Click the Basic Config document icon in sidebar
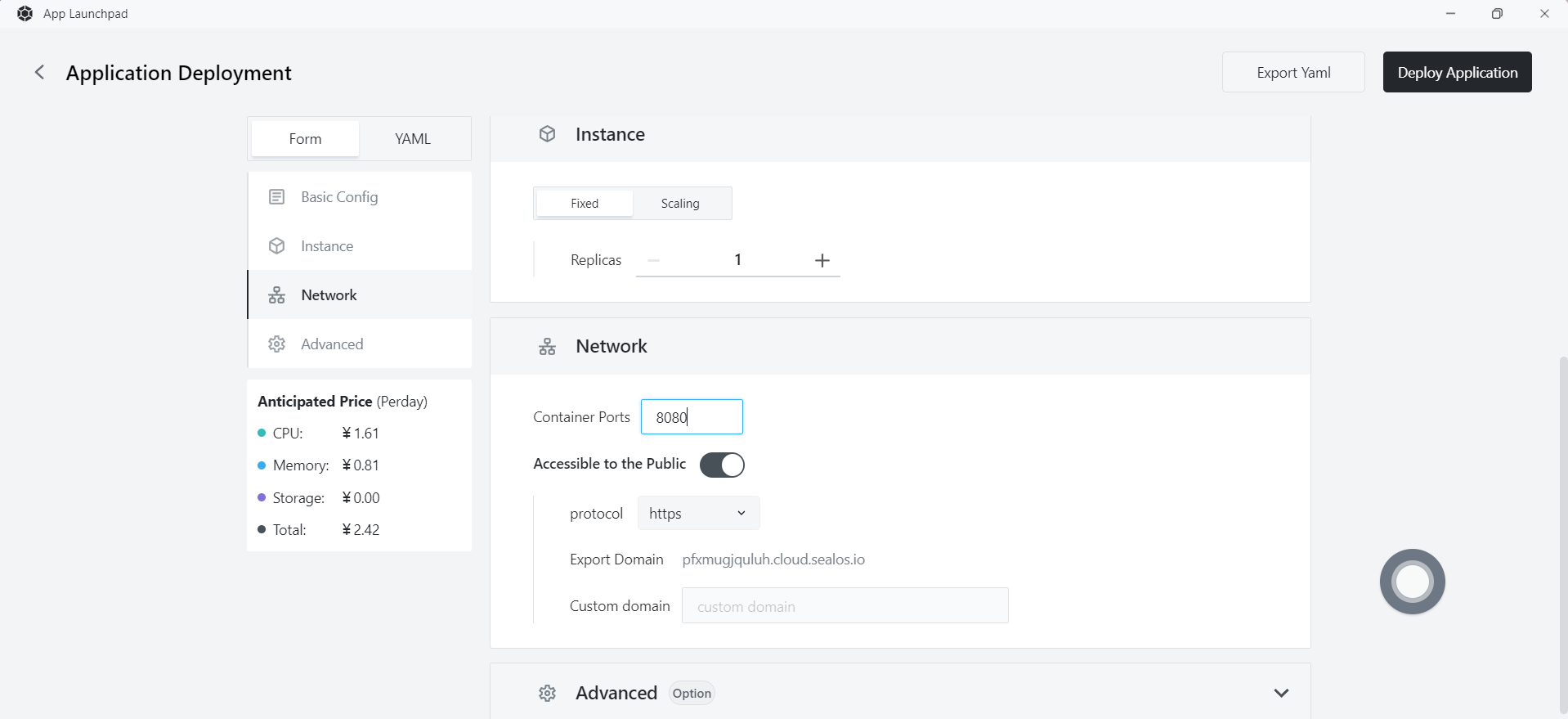Screen dimensions: 1568x719 (x=277, y=197)
